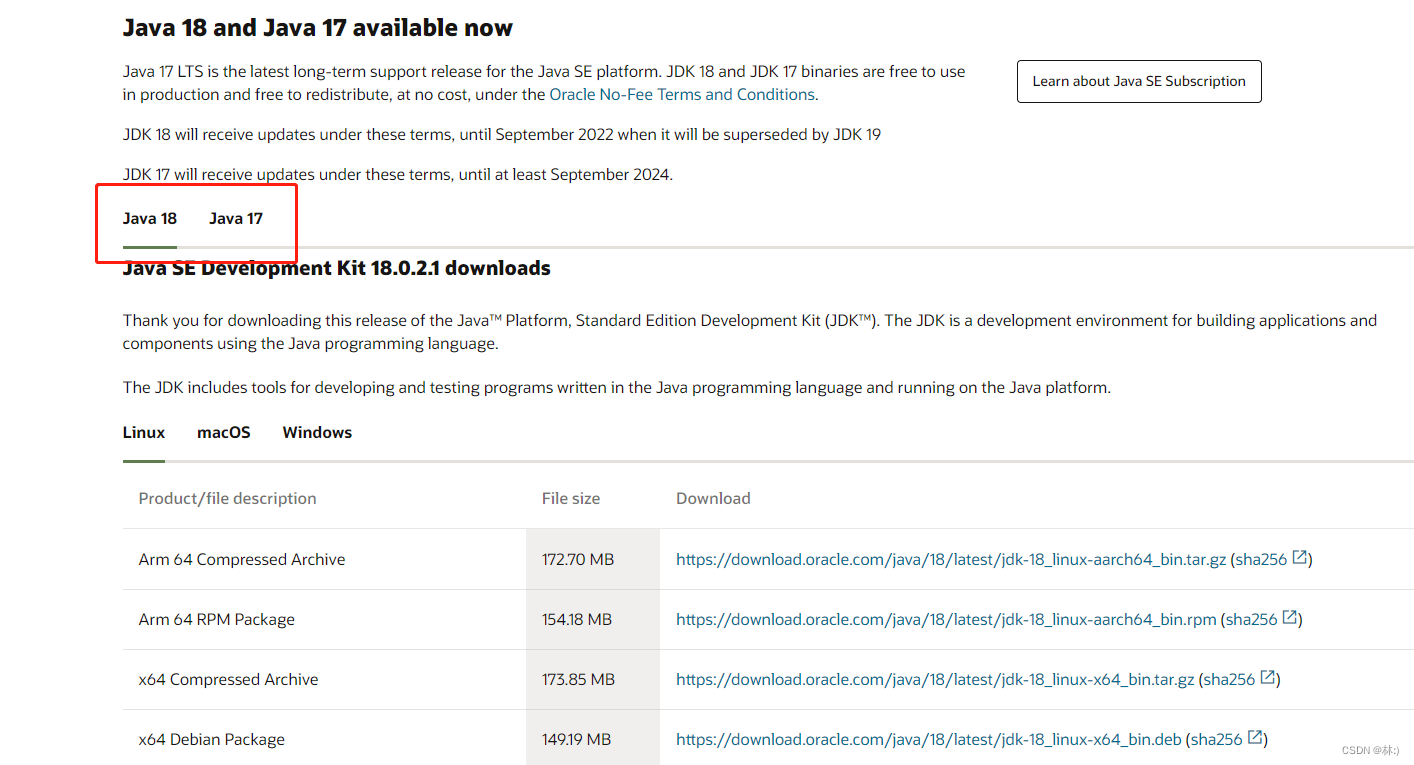The image size is (1414, 765).
Task: Open sha256 link for x64 tar.gz
Action: click(1229, 679)
